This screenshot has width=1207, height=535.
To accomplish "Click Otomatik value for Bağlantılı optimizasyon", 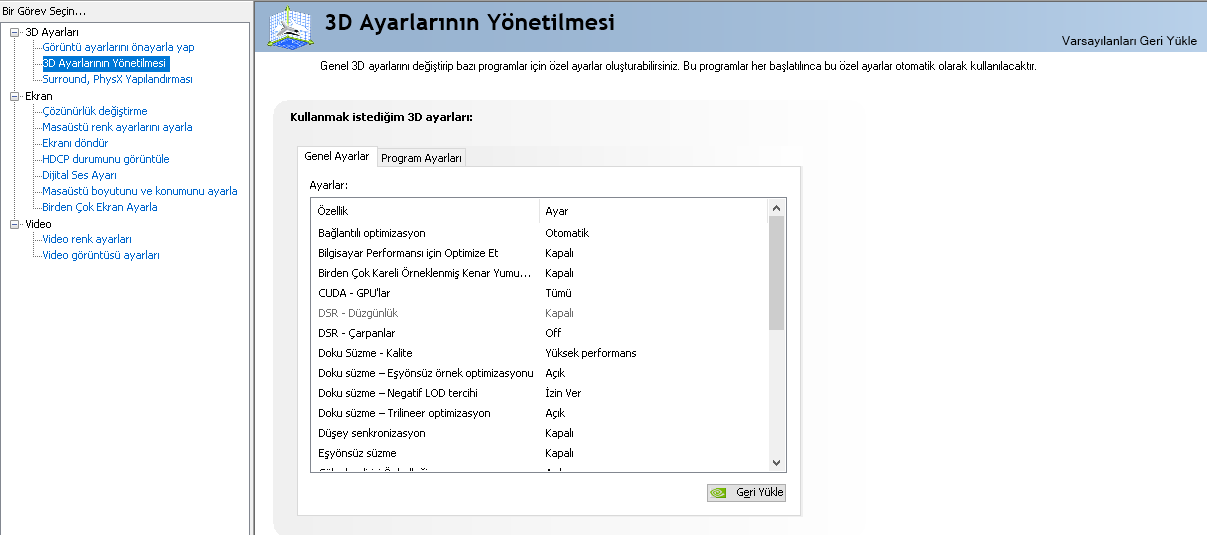I will point(567,233).
